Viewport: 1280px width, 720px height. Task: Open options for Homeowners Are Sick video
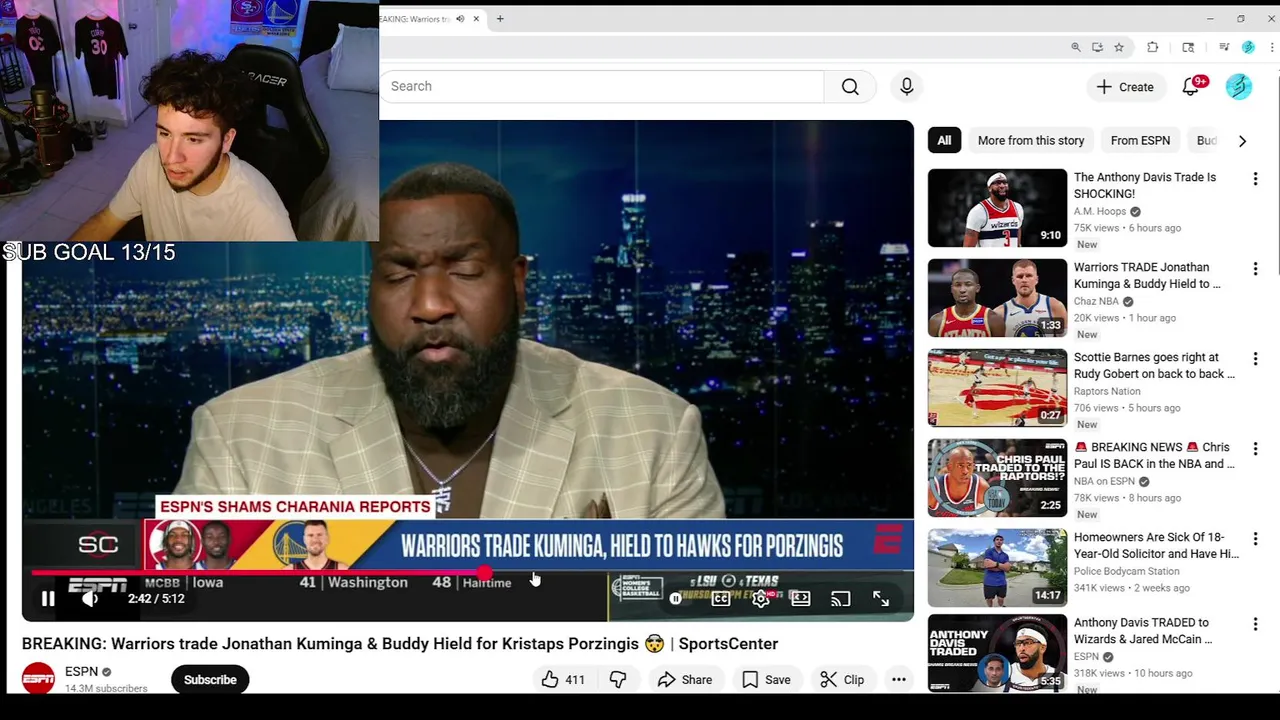tap(1255, 539)
